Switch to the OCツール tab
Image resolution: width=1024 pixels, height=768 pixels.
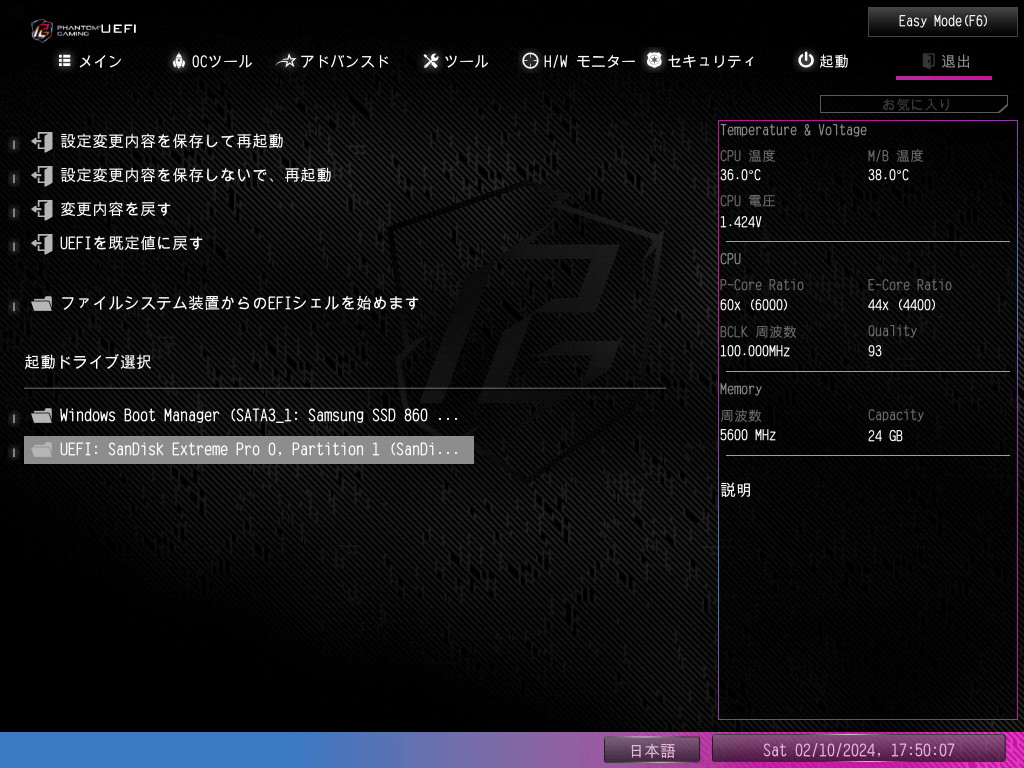click(x=212, y=61)
